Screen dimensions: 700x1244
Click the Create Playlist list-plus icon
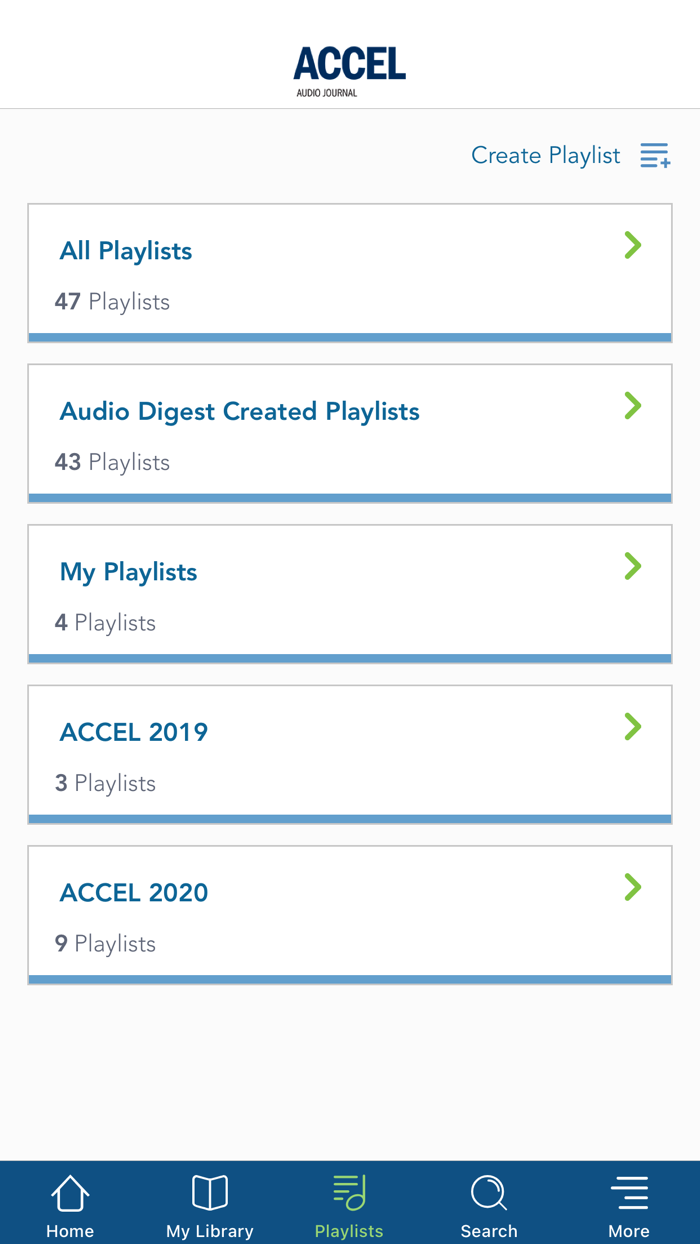point(655,155)
